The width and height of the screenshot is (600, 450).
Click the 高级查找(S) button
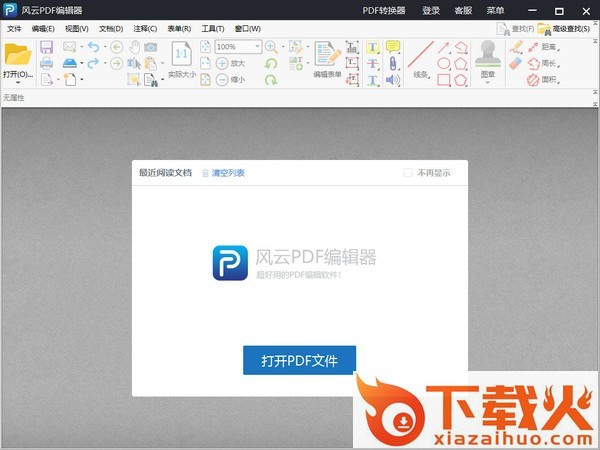(564, 29)
